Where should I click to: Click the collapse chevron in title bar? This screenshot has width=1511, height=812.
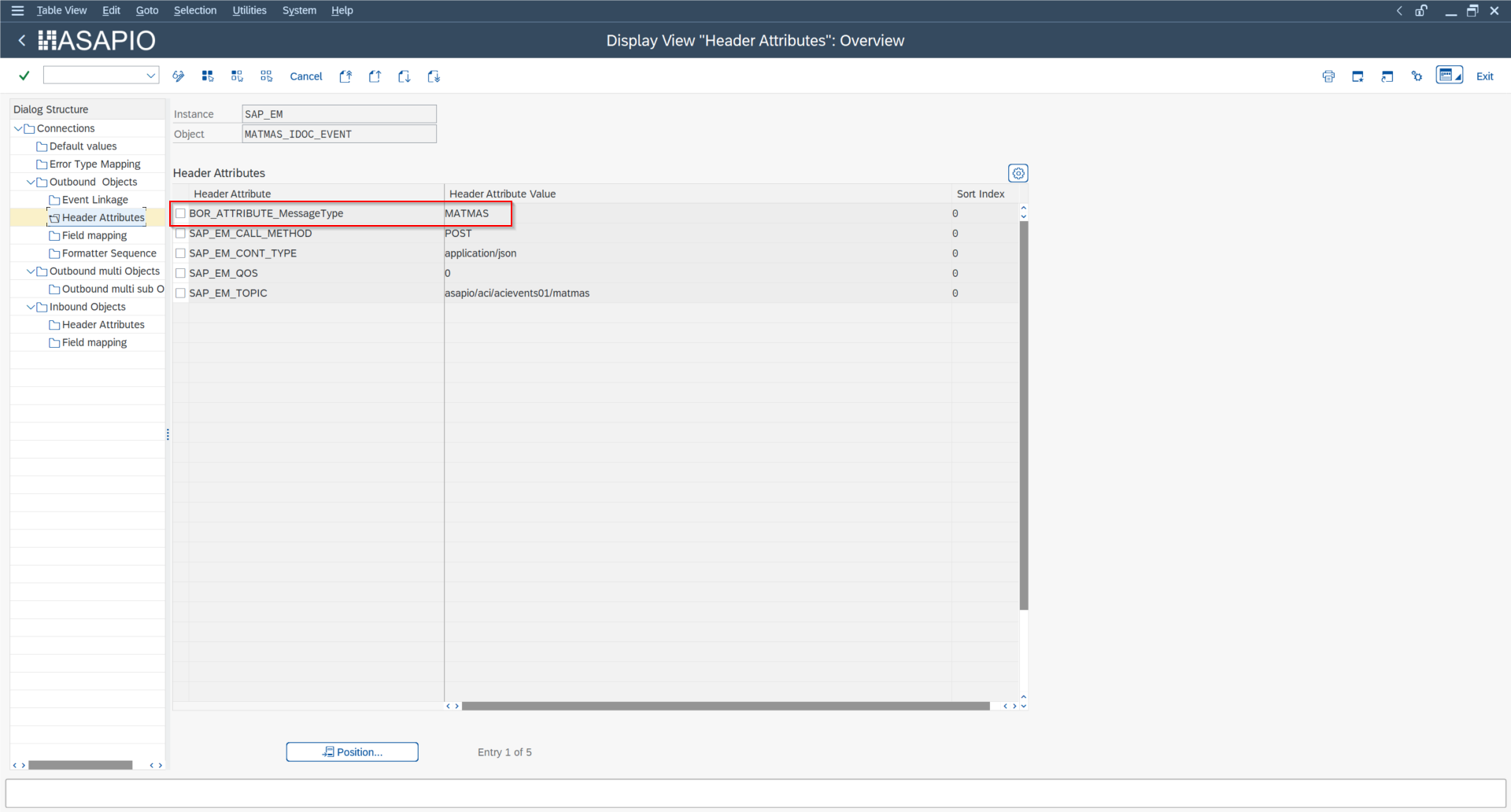click(x=1399, y=10)
